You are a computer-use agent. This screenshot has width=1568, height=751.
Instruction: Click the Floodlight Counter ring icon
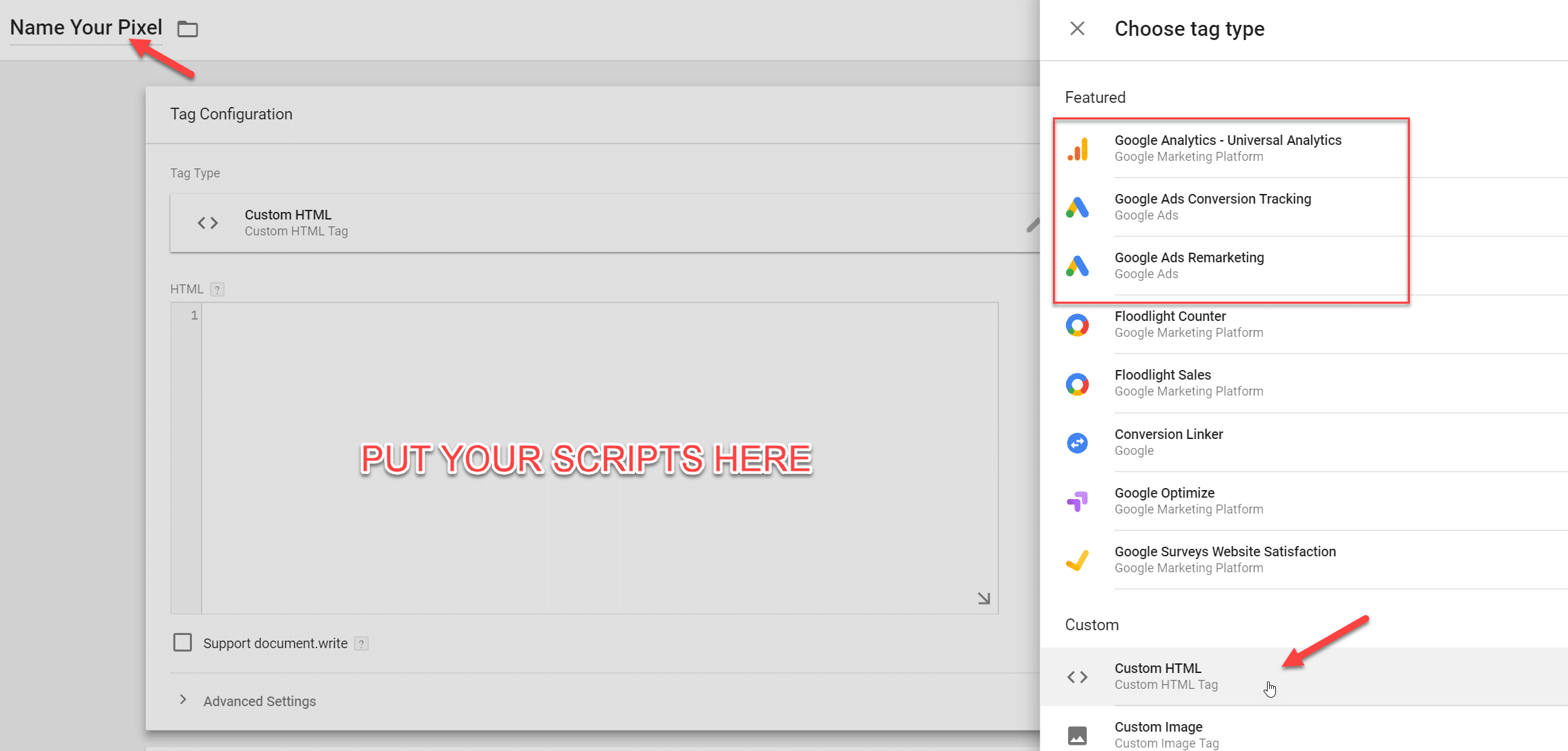[x=1078, y=325]
